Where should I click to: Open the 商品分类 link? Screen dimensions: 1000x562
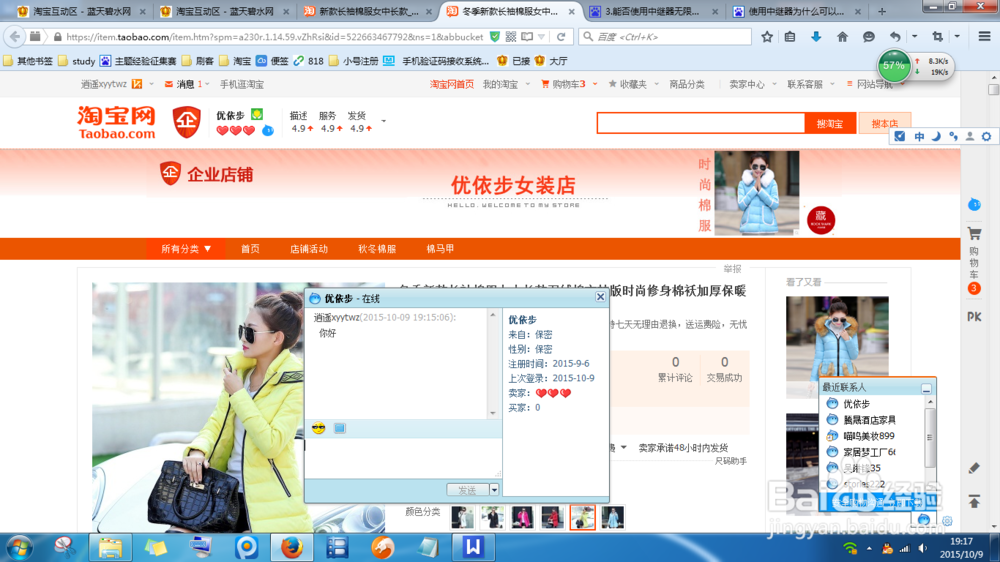(687, 84)
